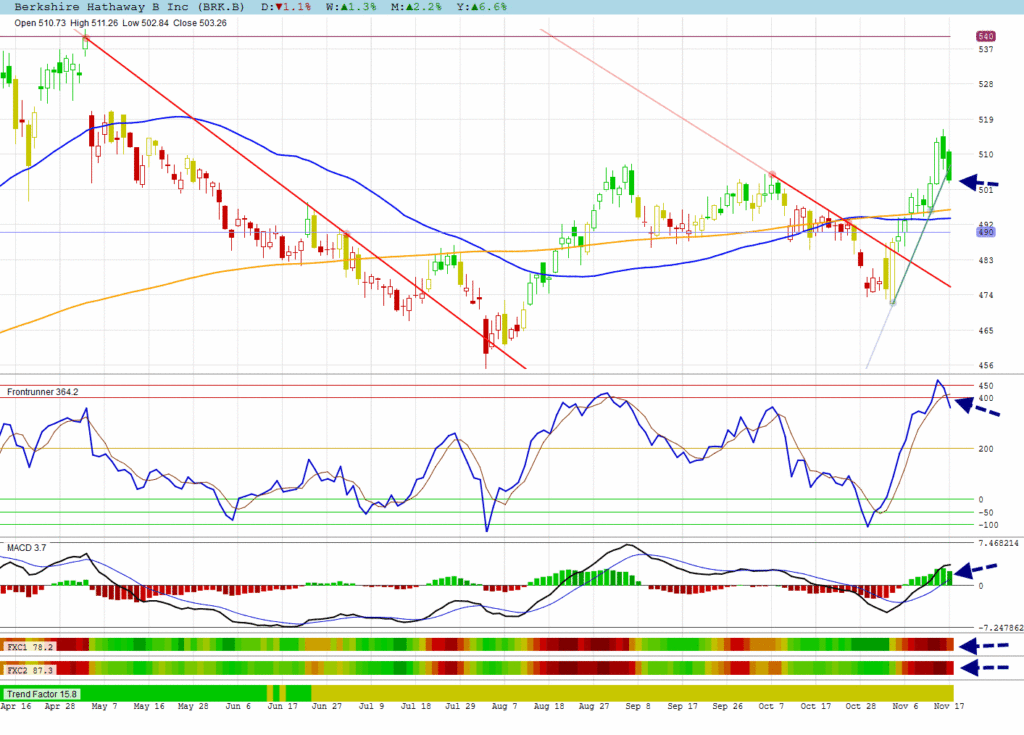The height and width of the screenshot is (735, 1024).
Task: Click the dashed arrow at the FXC2 bar
Action: (x=981, y=667)
